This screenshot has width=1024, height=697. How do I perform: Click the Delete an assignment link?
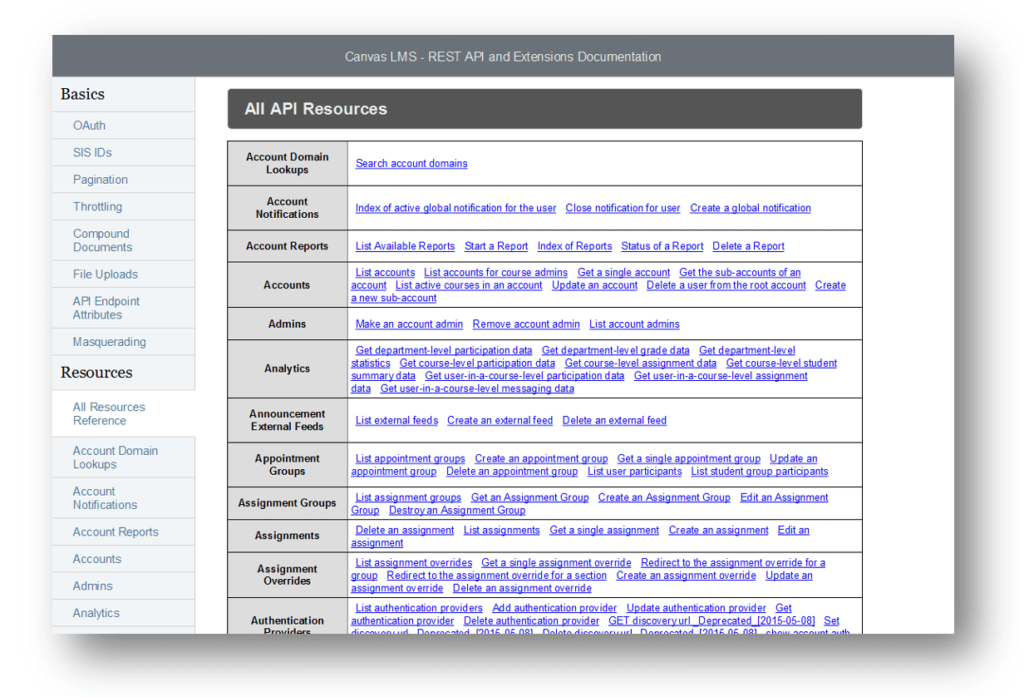point(404,530)
